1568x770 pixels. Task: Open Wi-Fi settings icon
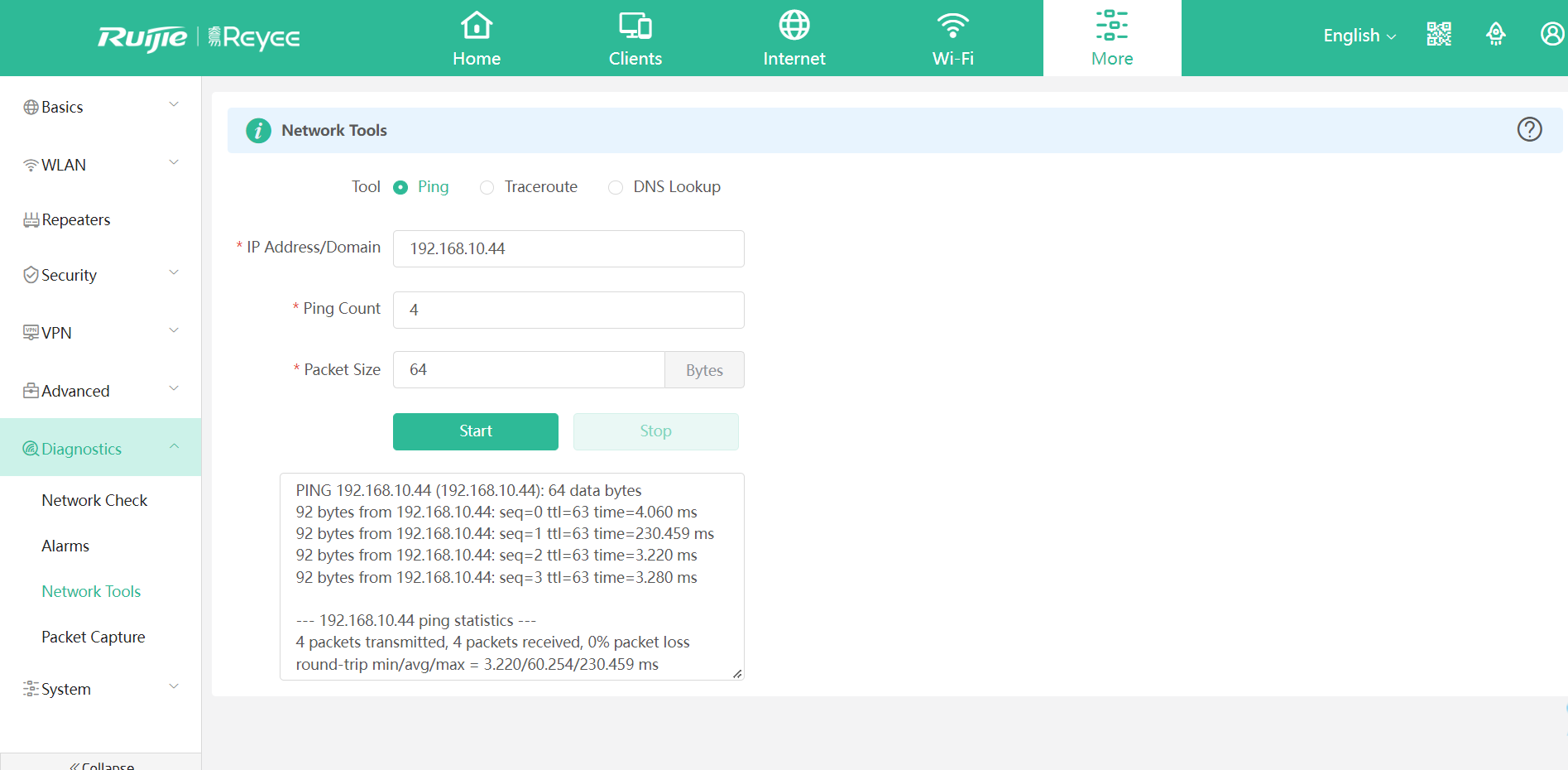point(952,26)
